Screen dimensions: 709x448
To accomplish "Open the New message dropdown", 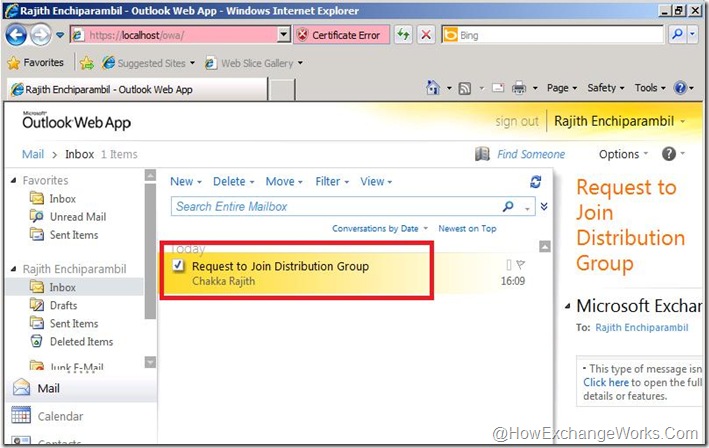I will coord(185,181).
